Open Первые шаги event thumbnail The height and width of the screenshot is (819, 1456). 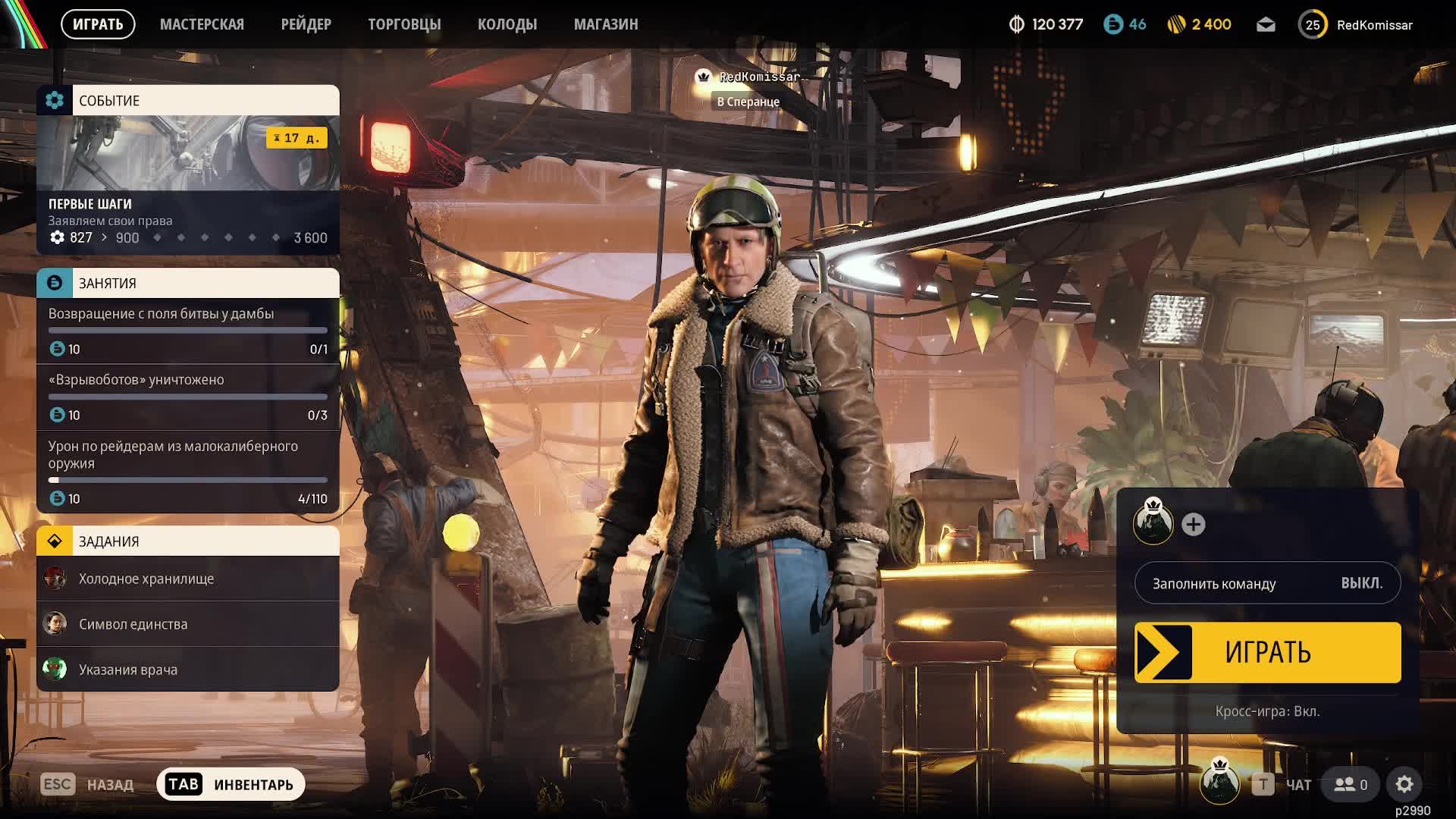(x=188, y=153)
